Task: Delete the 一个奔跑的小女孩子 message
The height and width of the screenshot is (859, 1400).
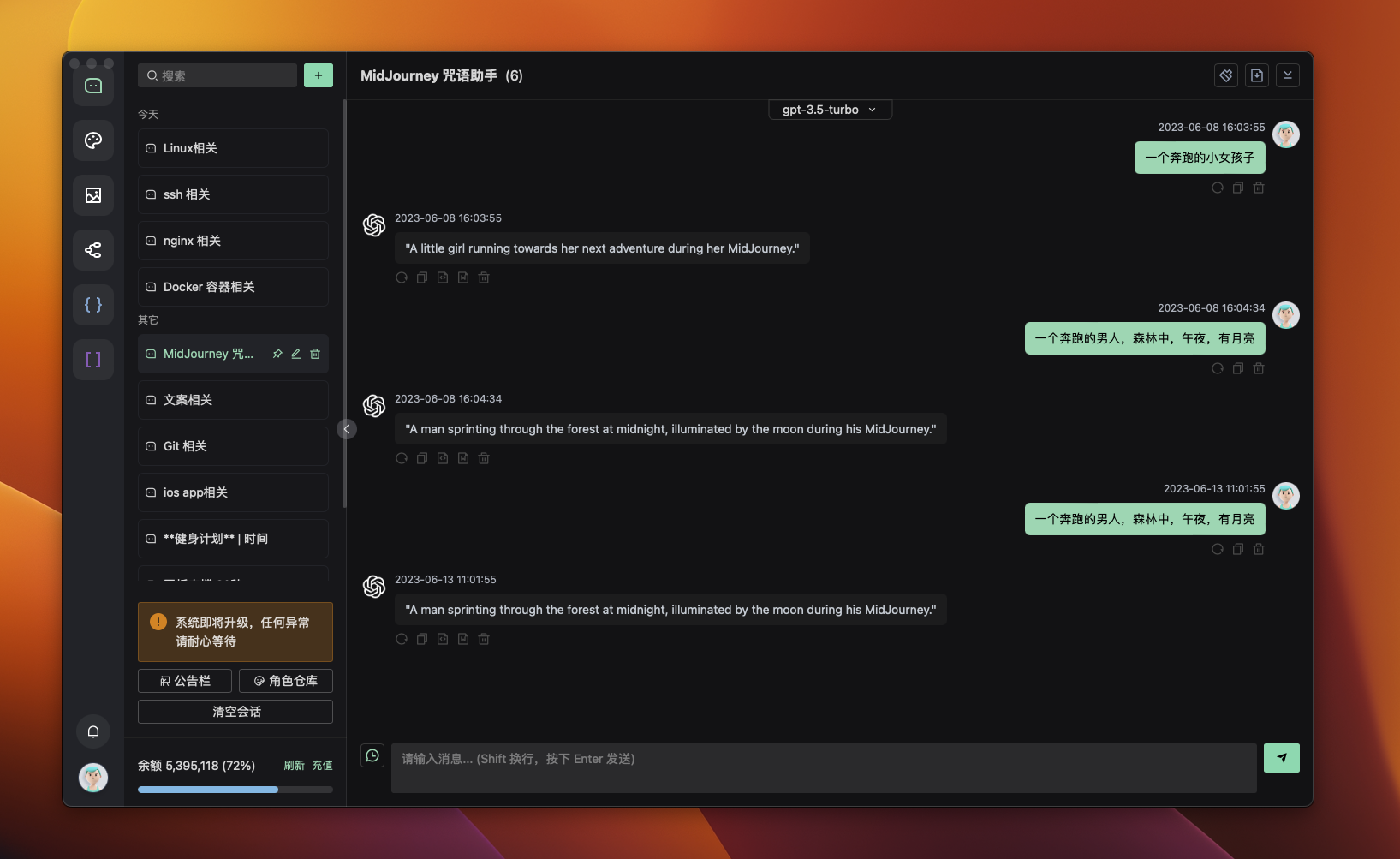Action: pos(1259,188)
